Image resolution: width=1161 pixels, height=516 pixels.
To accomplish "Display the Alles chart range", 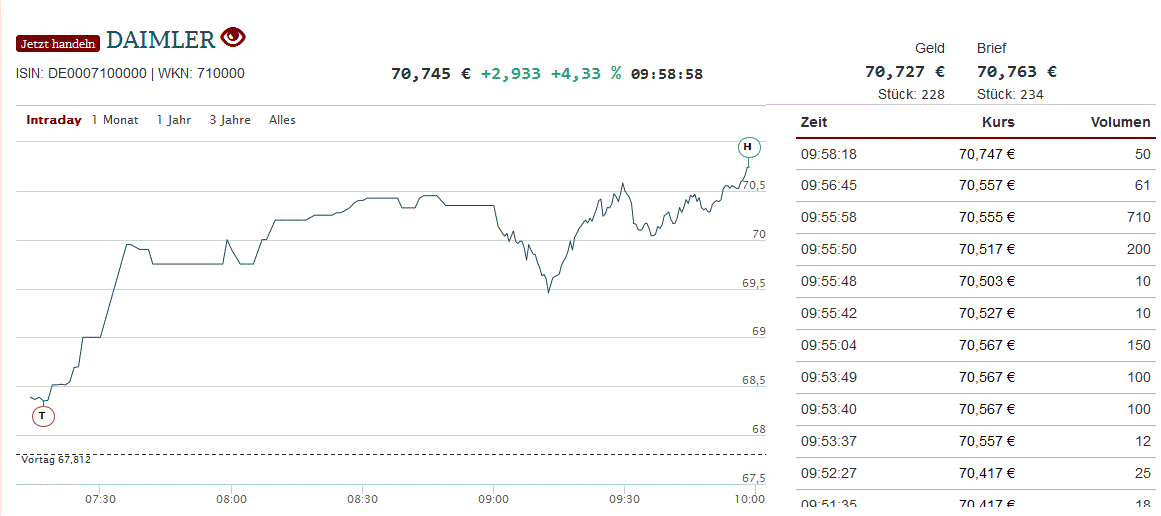I will (282, 120).
